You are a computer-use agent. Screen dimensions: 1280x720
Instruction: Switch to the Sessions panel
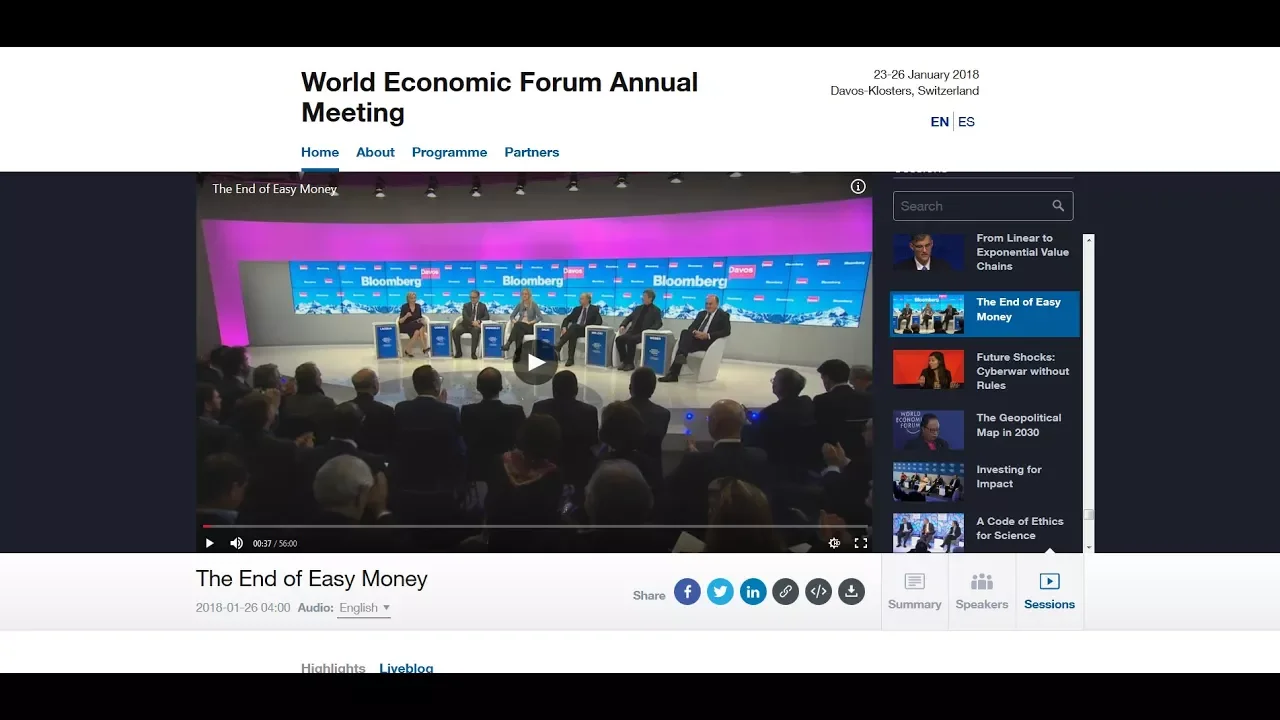click(x=1049, y=591)
